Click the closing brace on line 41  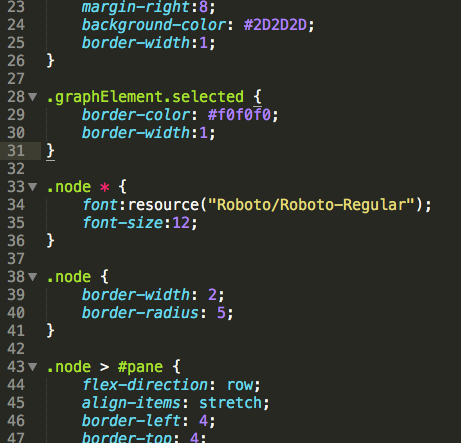coord(50,331)
